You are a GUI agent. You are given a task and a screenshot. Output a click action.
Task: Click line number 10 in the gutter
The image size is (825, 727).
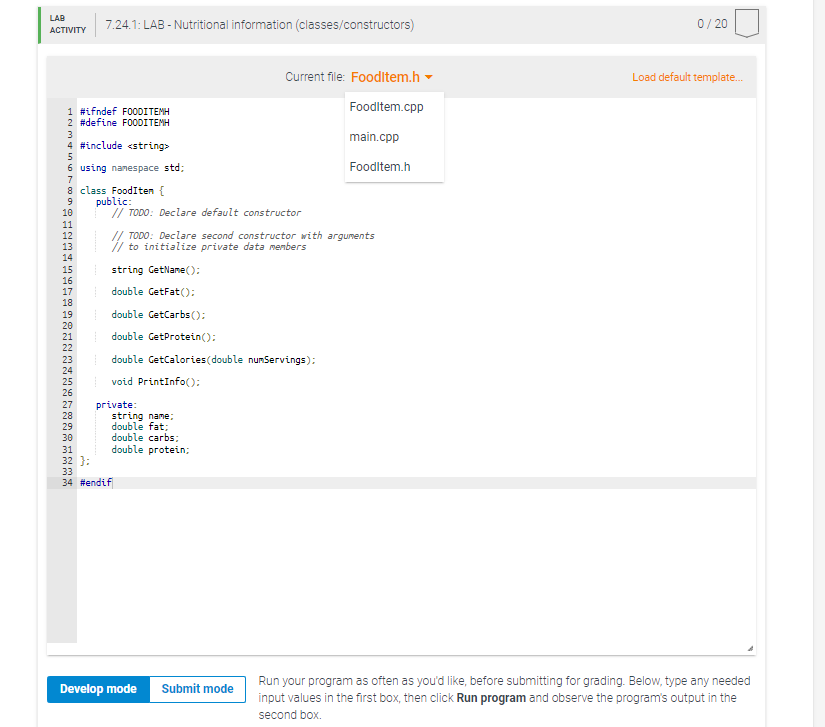click(x=67, y=213)
